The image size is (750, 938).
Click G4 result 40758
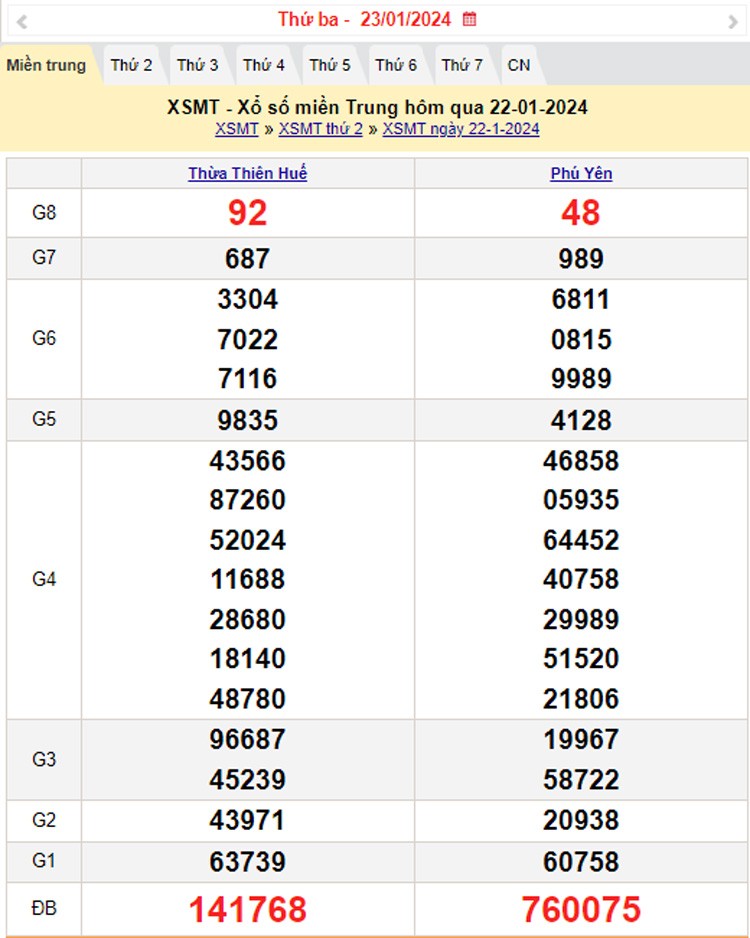tap(581, 579)
